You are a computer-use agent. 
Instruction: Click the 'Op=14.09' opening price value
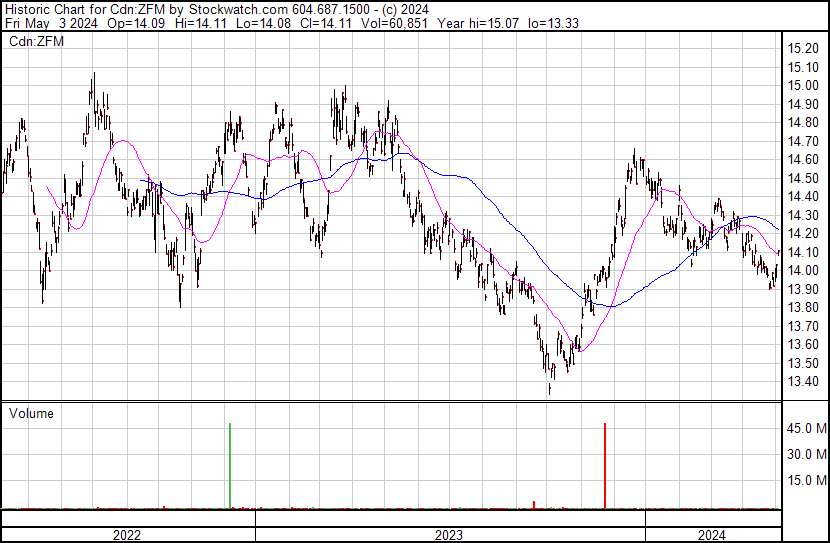(x=136, y=23)
